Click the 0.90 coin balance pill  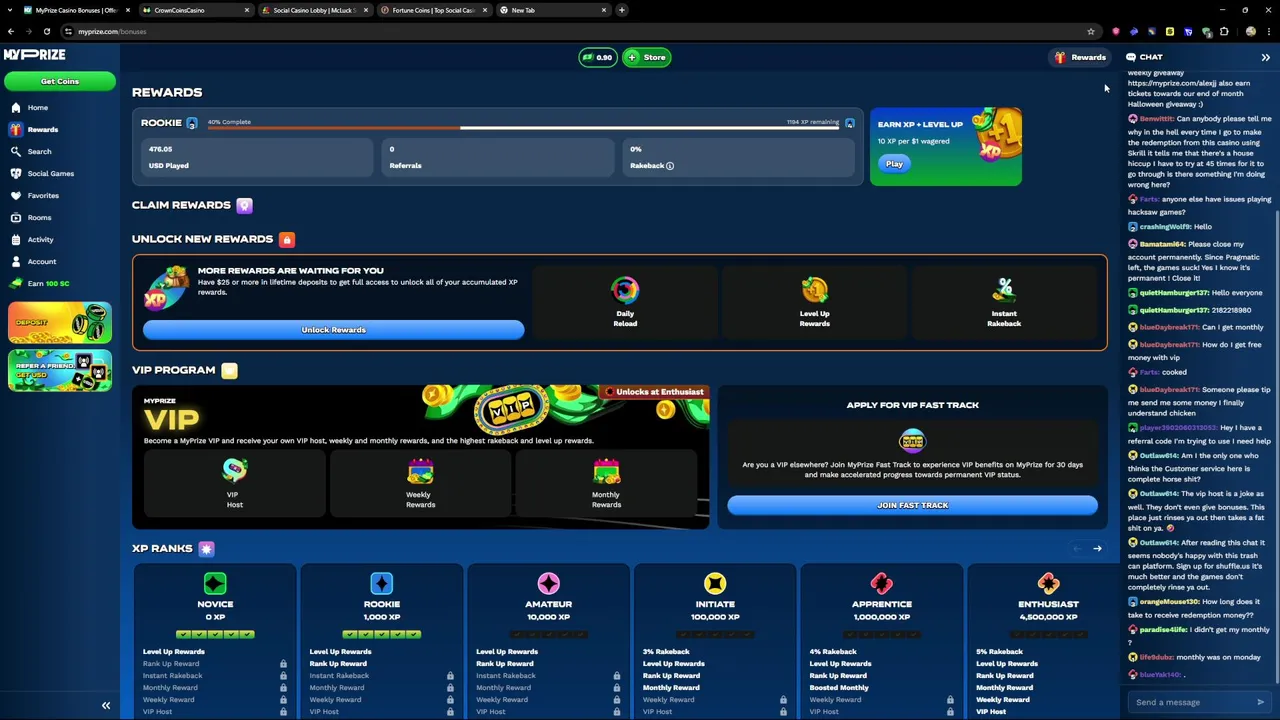point(597,57)
